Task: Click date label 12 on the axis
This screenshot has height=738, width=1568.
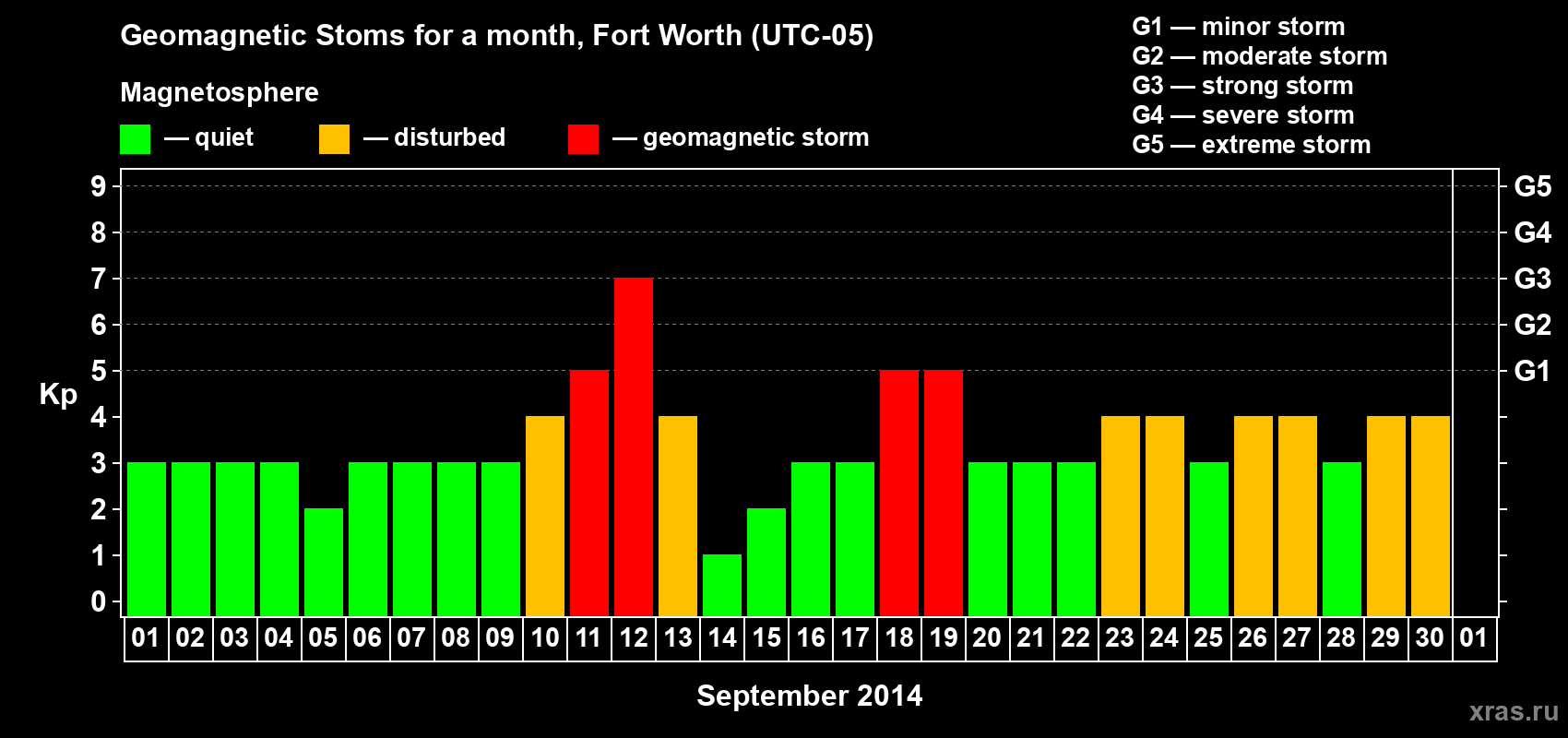Action: [634, 638]
